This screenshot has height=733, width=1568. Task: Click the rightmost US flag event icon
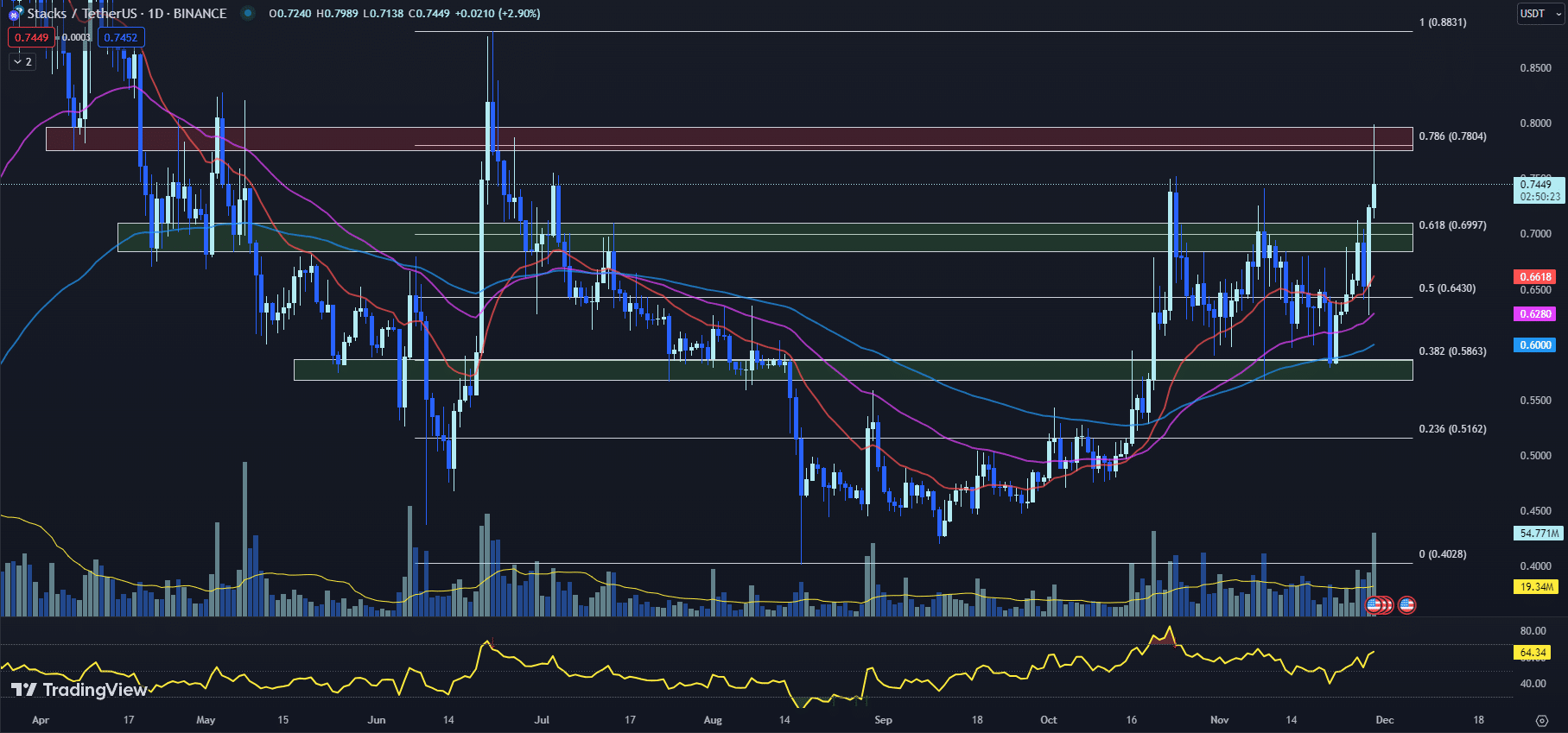coord(1406,605)
